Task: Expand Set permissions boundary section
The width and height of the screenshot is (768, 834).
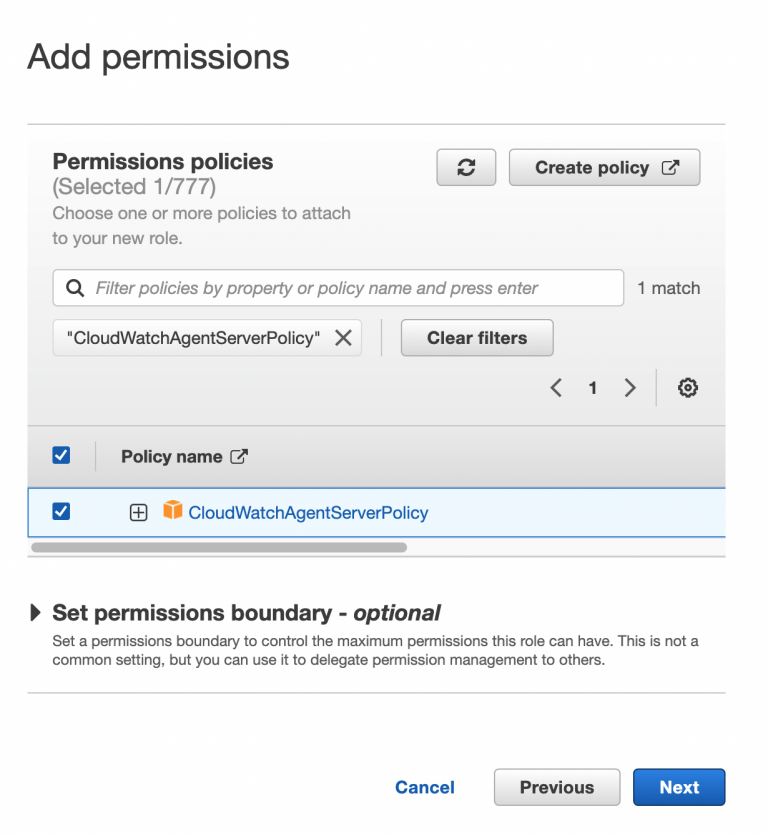Action: point(37,612)
